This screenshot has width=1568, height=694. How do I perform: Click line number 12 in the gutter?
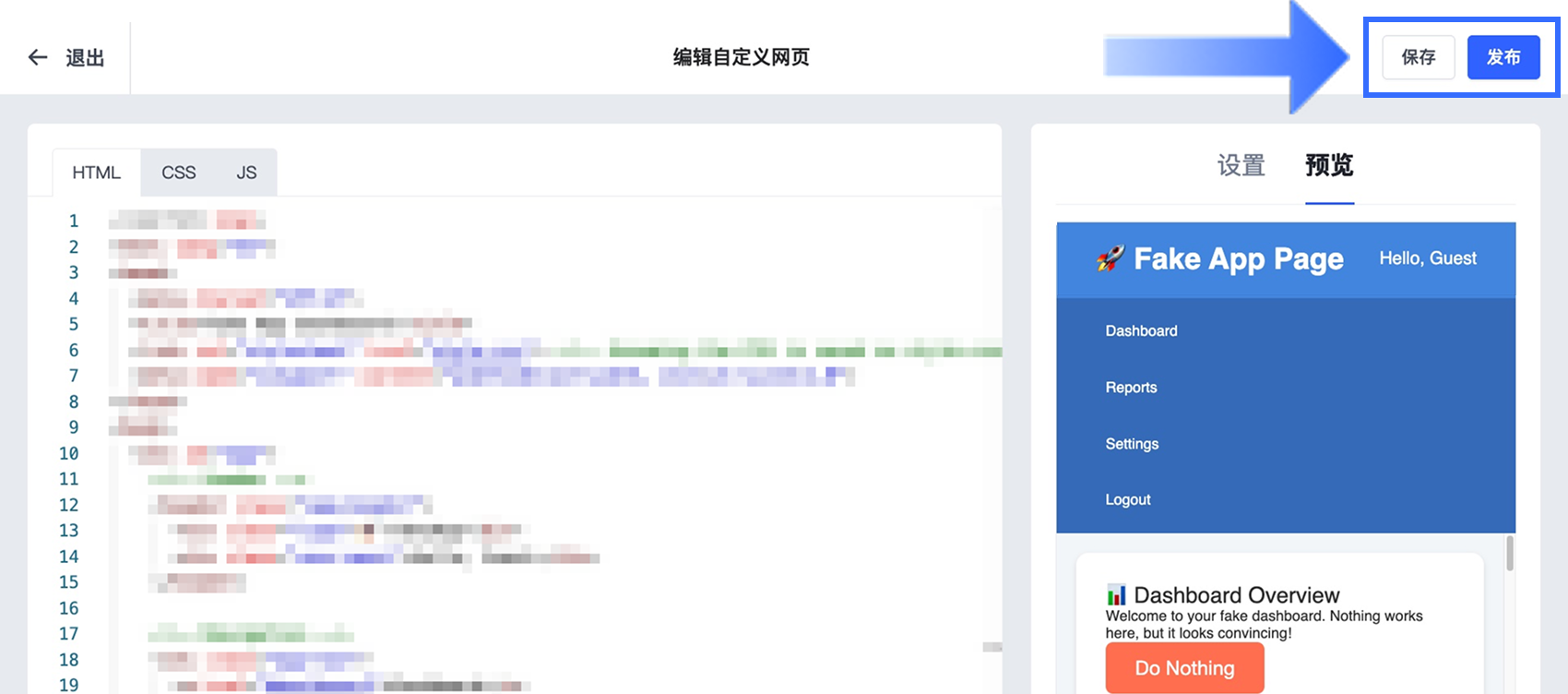69,505
